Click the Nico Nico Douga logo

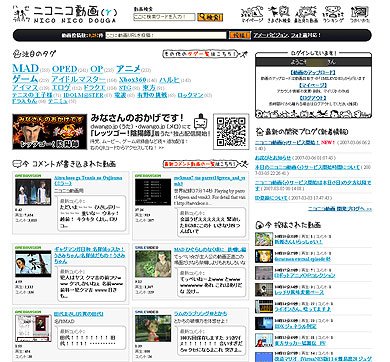66,15
